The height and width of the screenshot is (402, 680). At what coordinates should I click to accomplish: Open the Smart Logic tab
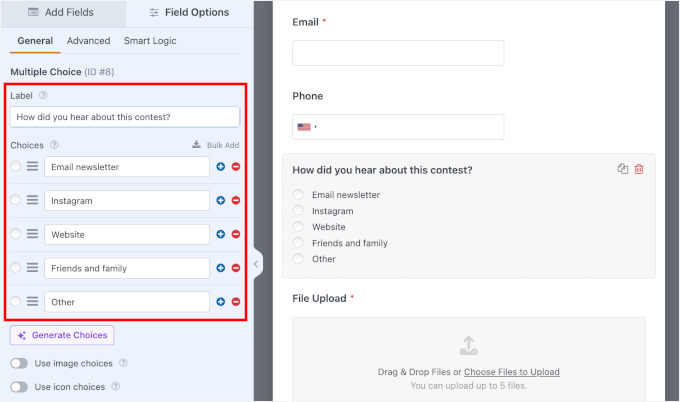[x=151, y=41]
